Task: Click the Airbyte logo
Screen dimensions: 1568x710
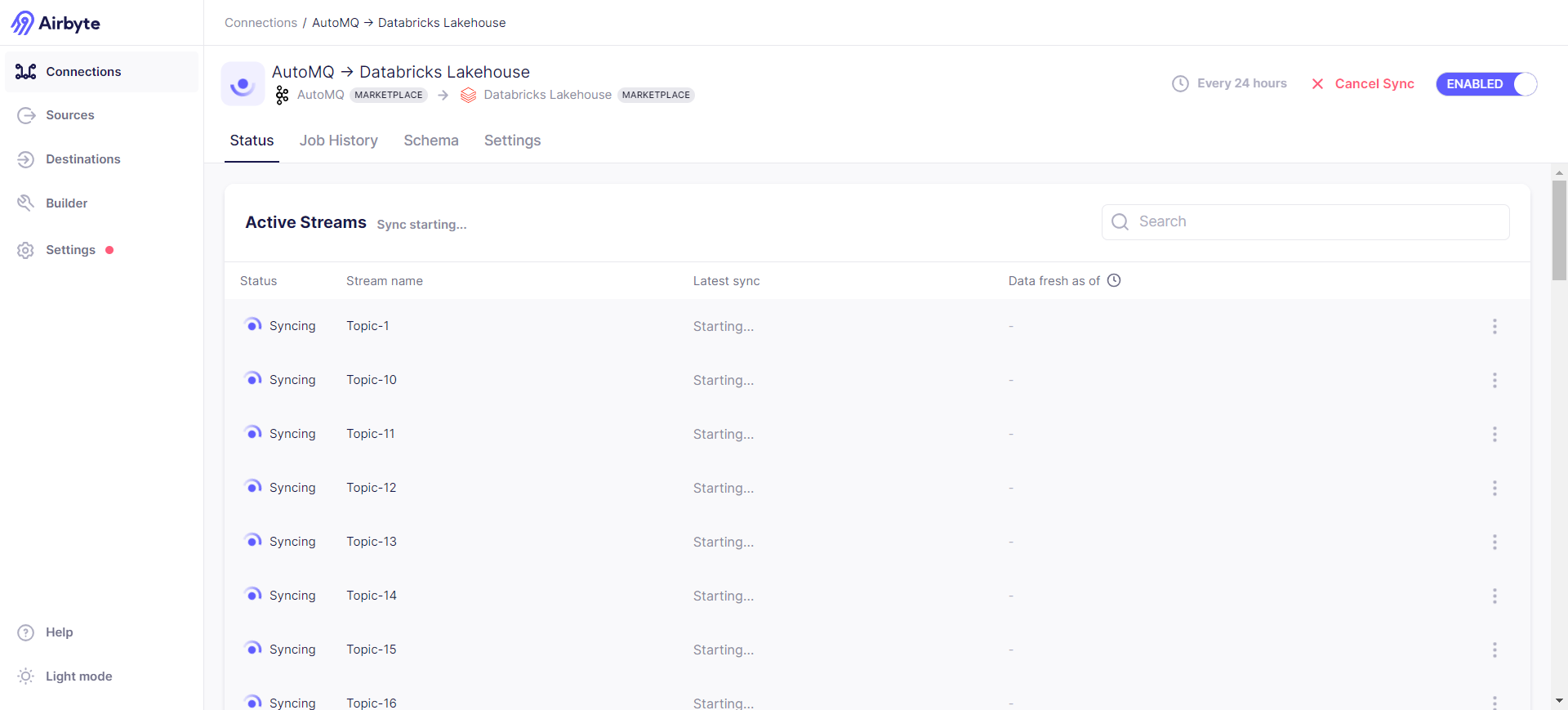Action: [56, 23]
